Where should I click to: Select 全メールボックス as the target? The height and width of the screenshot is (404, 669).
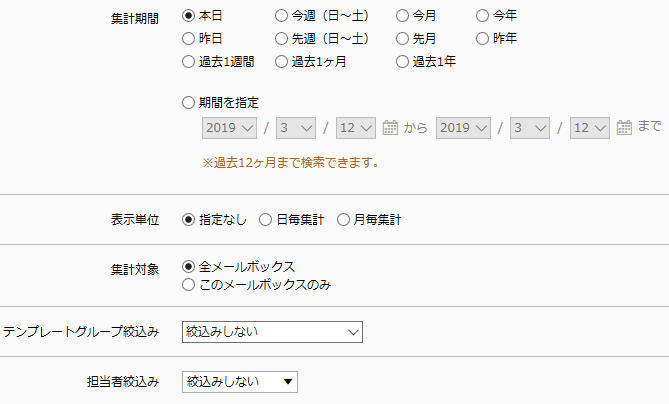[188, 267]
